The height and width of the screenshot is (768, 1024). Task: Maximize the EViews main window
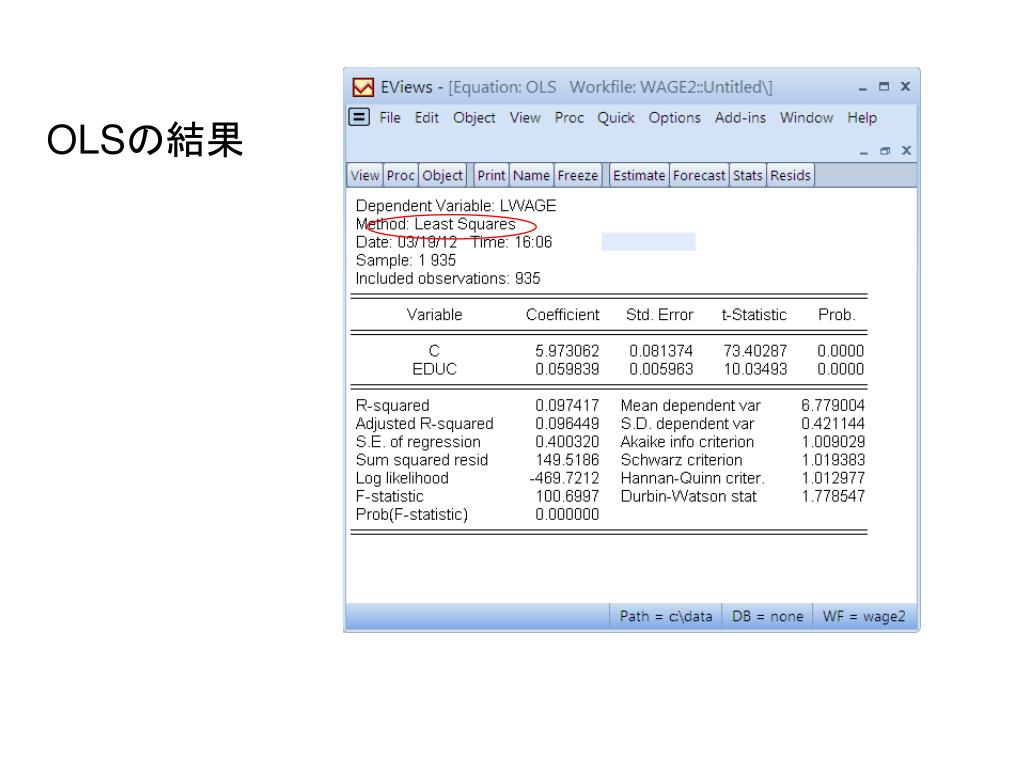tap(884, 86)
